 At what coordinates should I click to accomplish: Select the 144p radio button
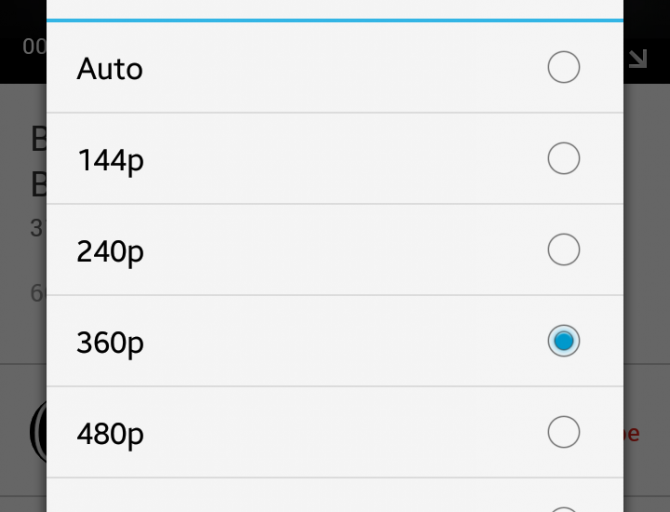click(563, 159)
